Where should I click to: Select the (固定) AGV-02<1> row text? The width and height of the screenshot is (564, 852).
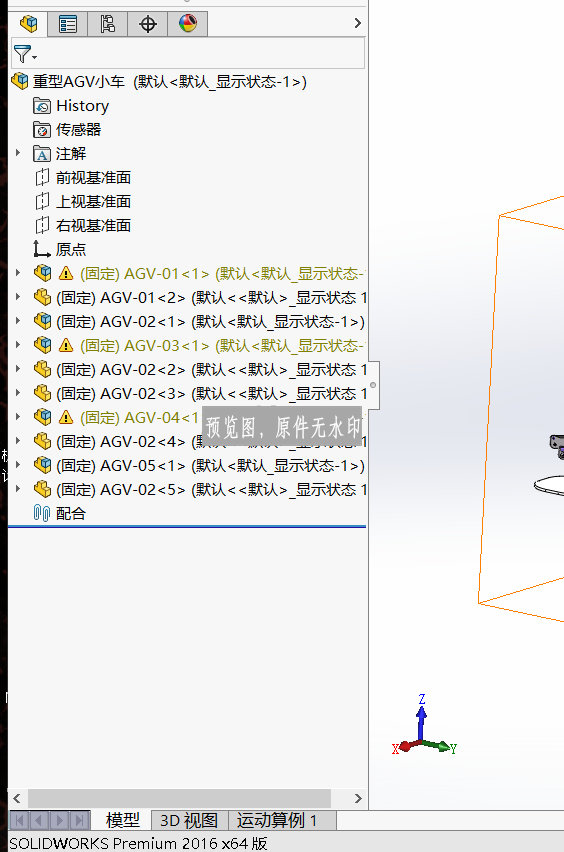point(210,322)
